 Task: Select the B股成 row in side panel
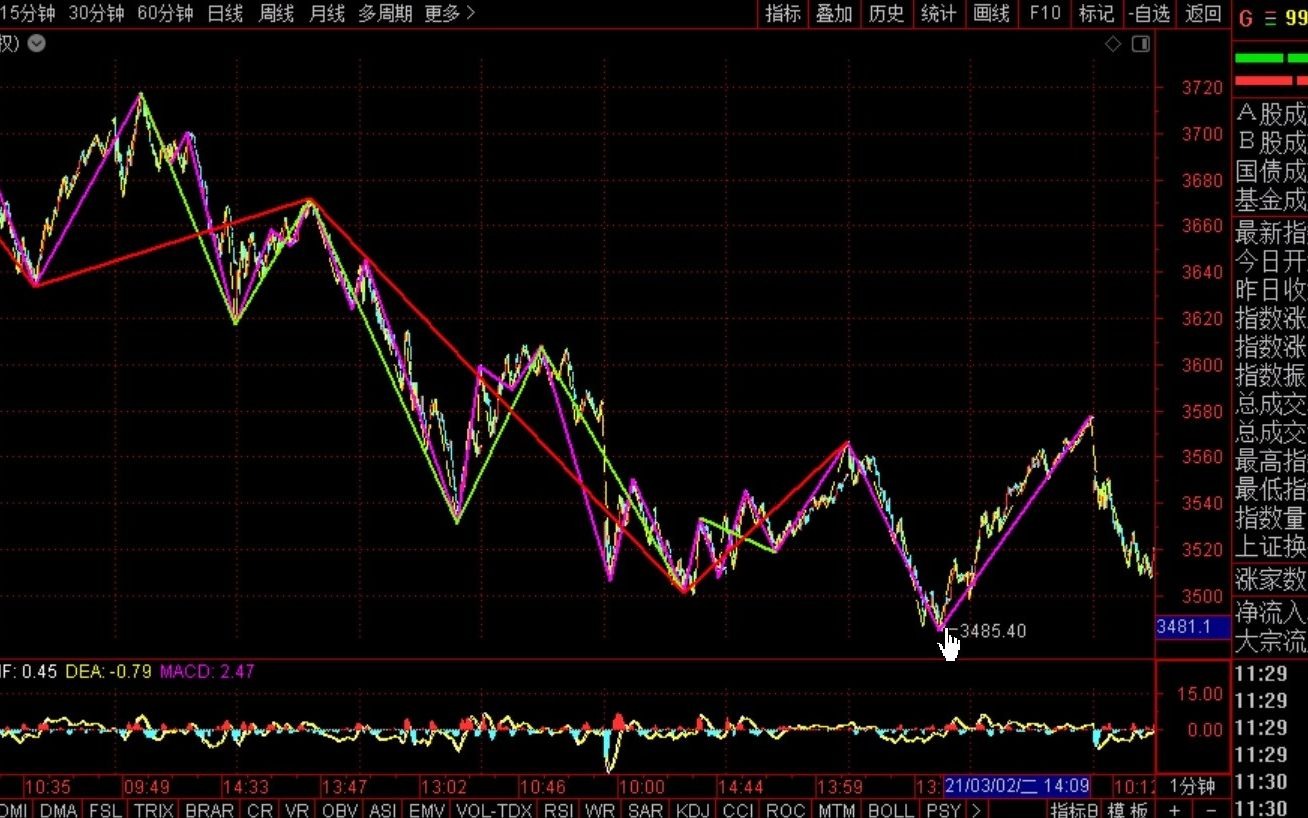pyautogui.click(x=1270, y=142)
